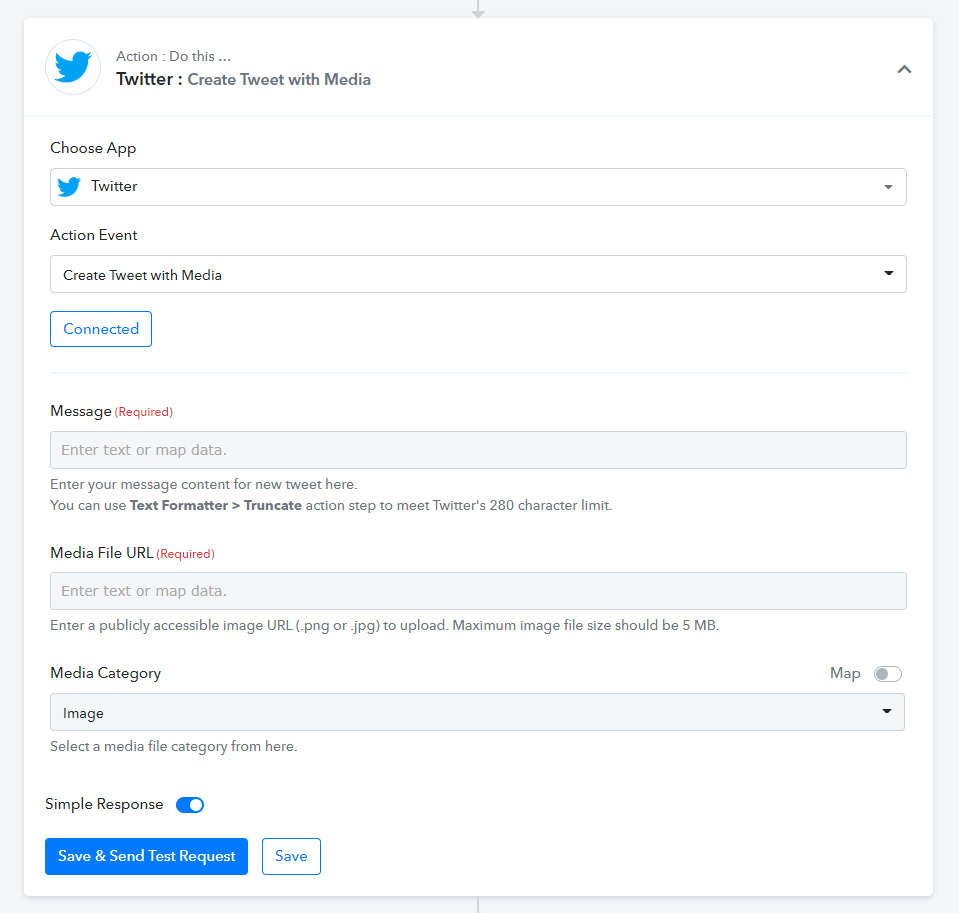Viewport: 959px width, 913px height.
Task: Focus the Media File URL field
Action: (478, 591)
